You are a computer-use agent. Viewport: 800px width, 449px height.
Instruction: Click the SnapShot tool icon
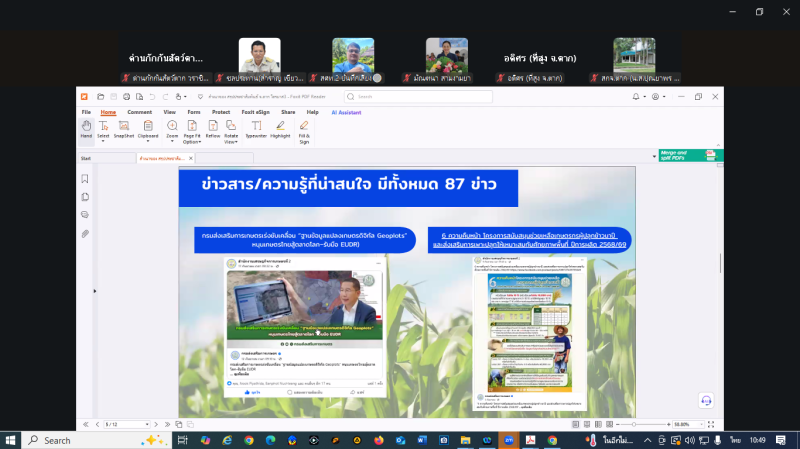(x=124, y=129)
